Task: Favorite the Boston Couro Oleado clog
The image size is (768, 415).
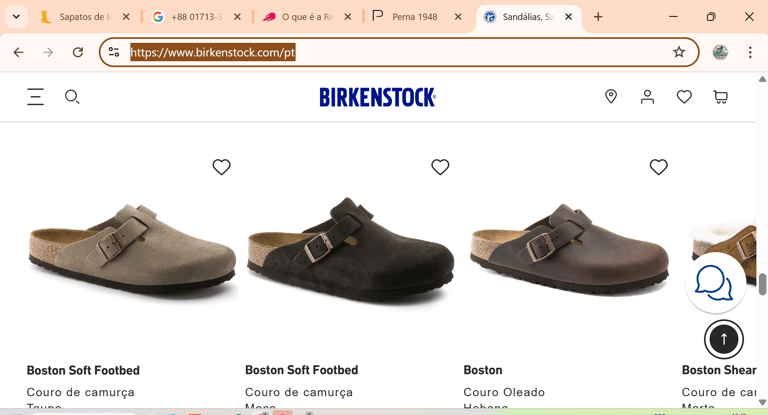Action: tap(658, 167)
